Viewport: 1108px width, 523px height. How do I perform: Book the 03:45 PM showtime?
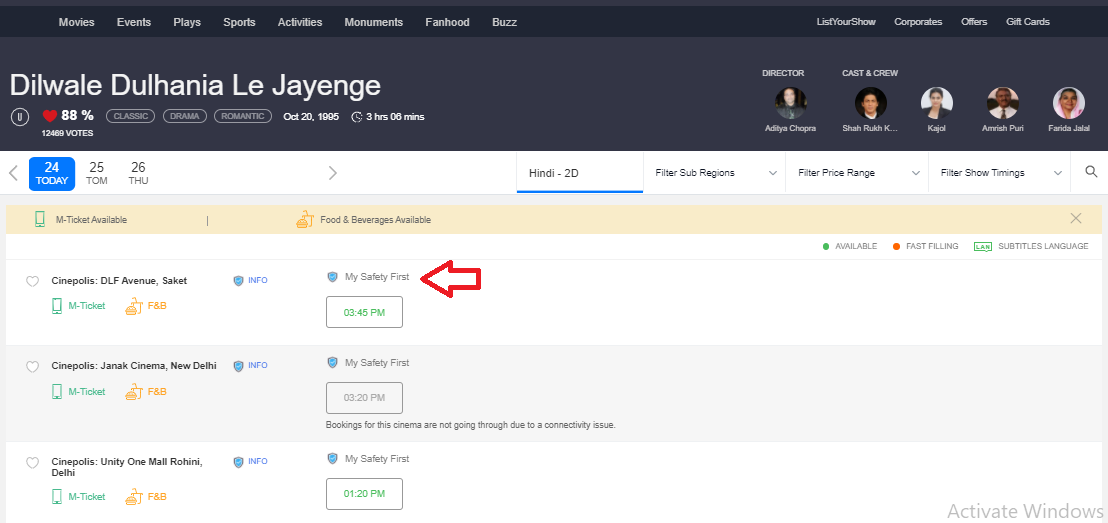pyautogui.click(x=364, y=312)
